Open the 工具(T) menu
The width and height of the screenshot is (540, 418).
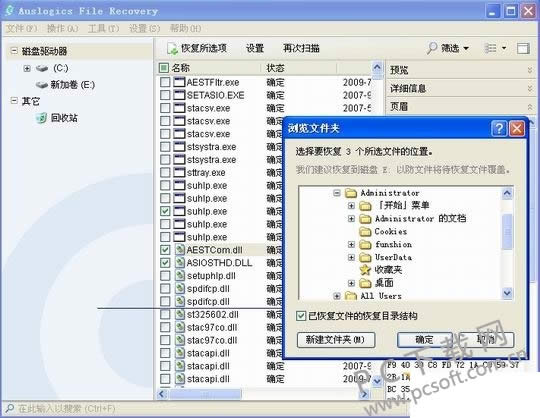(x=103, y=28)
